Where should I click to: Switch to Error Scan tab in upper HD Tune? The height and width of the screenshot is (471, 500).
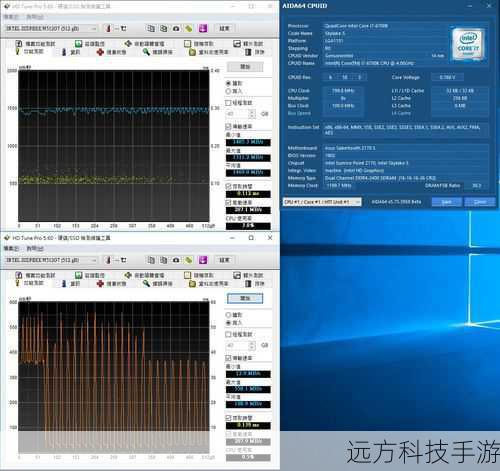coord(158,52)
